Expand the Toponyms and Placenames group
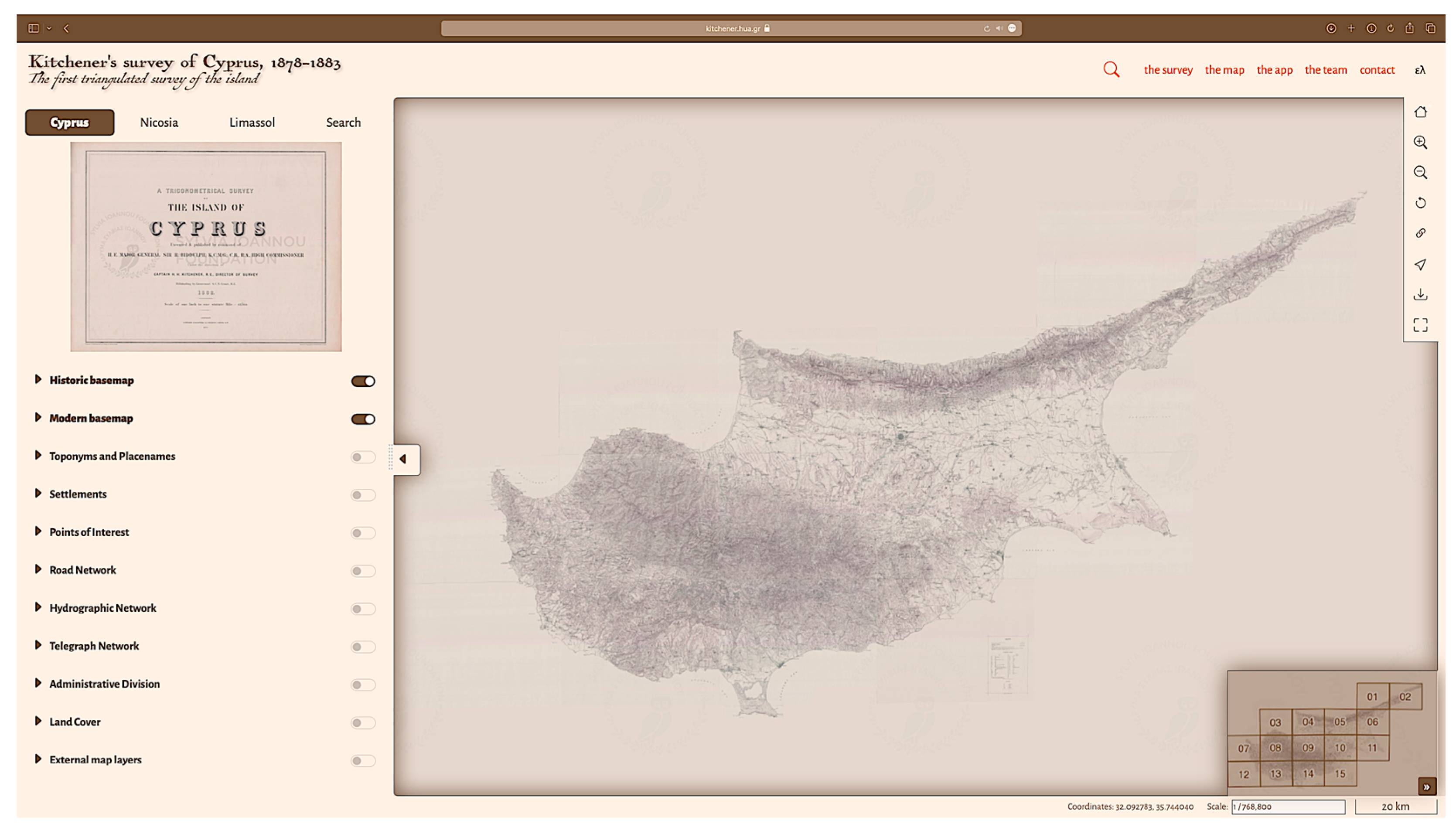Viewport: 1456px width, 831px height. (38, 456)
